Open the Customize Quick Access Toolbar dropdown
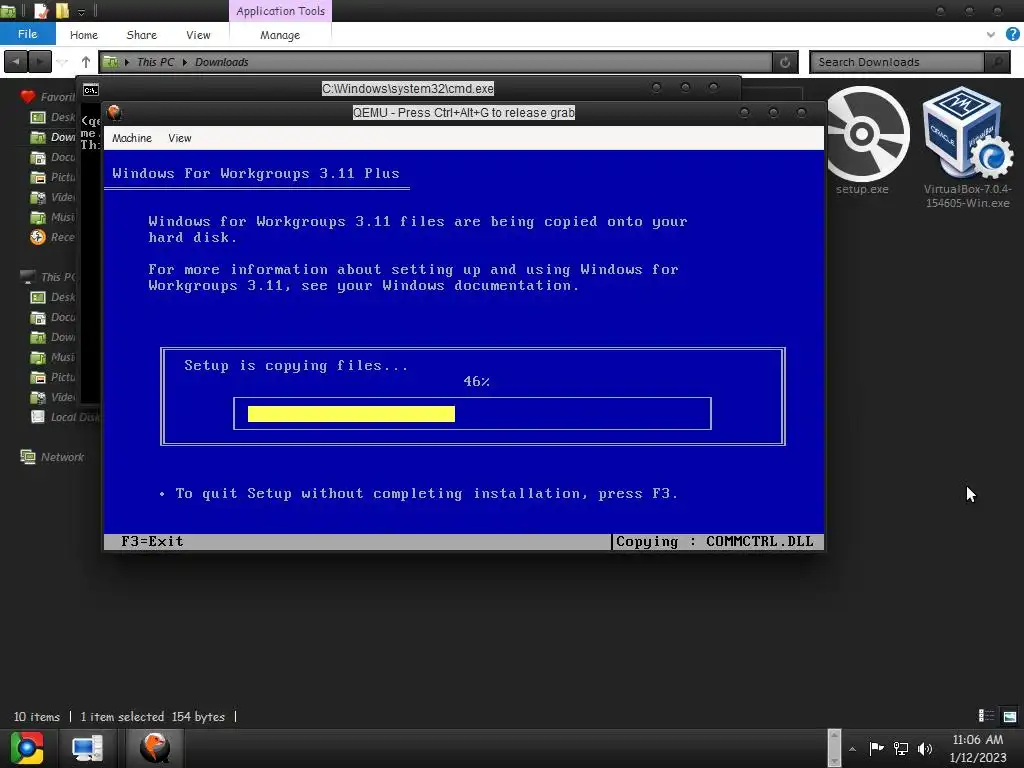The height and width of the screenshot is (768, 1024). 82,12
